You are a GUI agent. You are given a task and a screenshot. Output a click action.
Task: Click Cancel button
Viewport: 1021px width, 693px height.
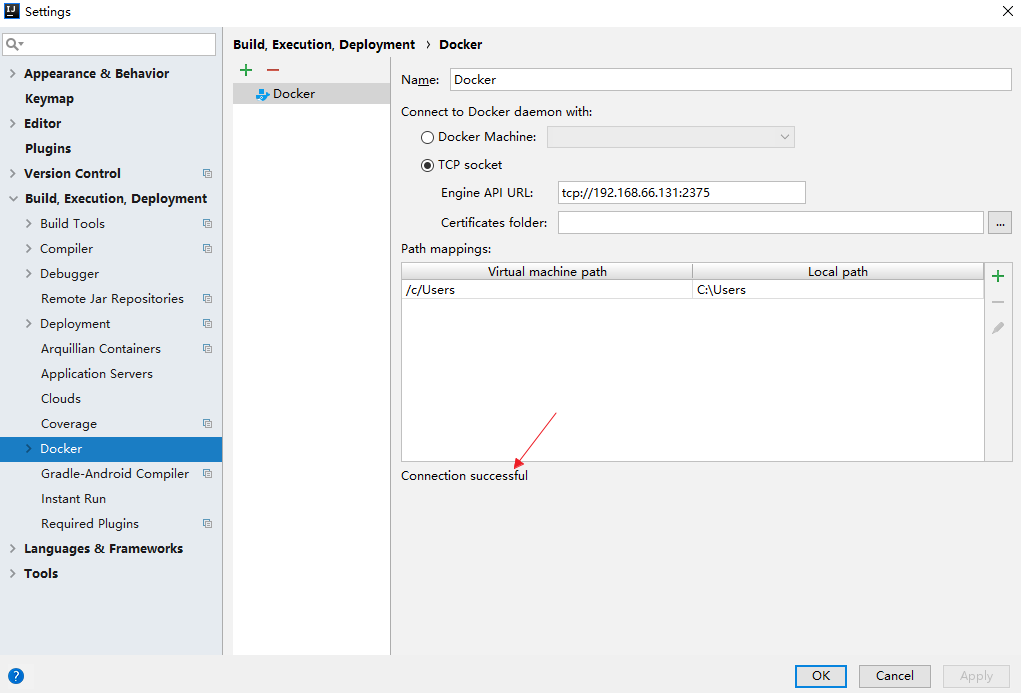(x=895, y=676)
